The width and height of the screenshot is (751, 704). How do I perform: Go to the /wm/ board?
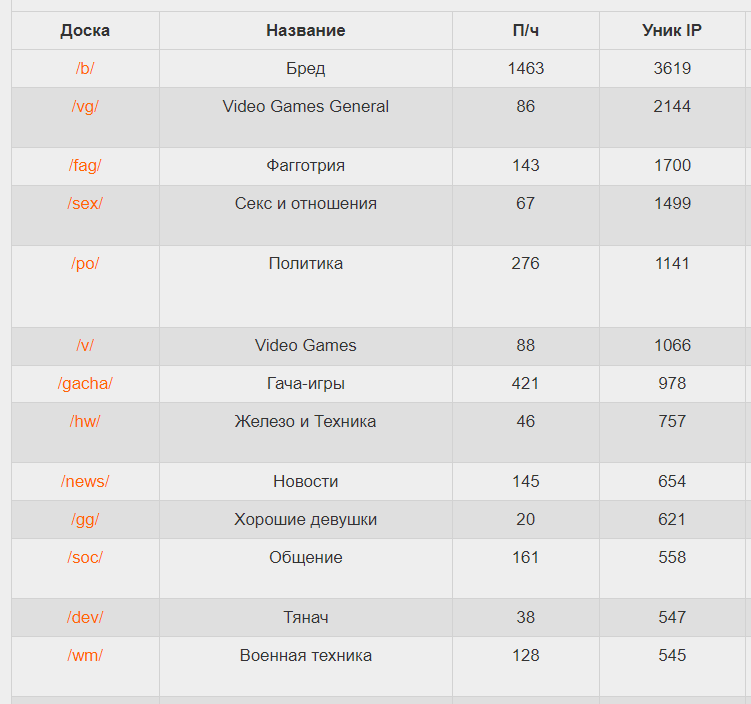(85, 656)
